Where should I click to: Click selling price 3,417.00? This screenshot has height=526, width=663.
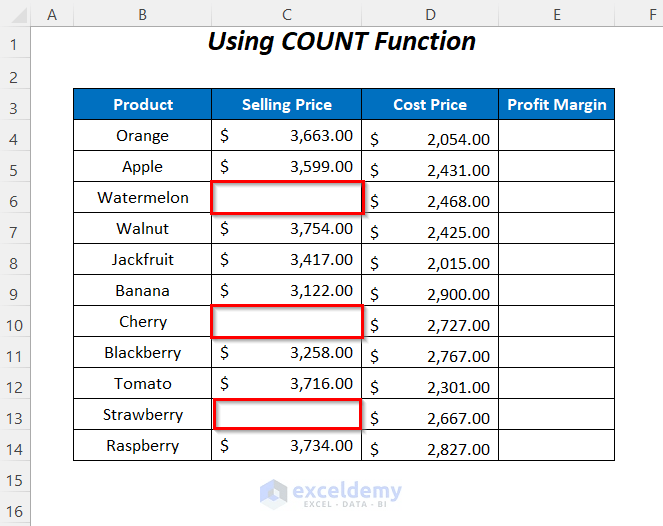pyautogui.click(x=287, y=259)
